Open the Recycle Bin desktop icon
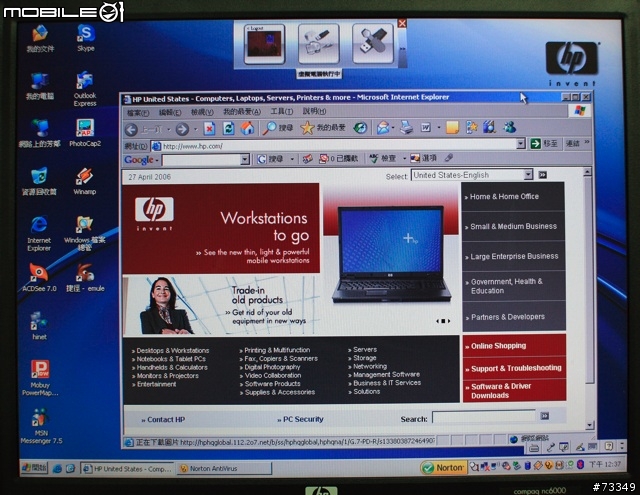 pyautogui.click(x=39, y=181)
